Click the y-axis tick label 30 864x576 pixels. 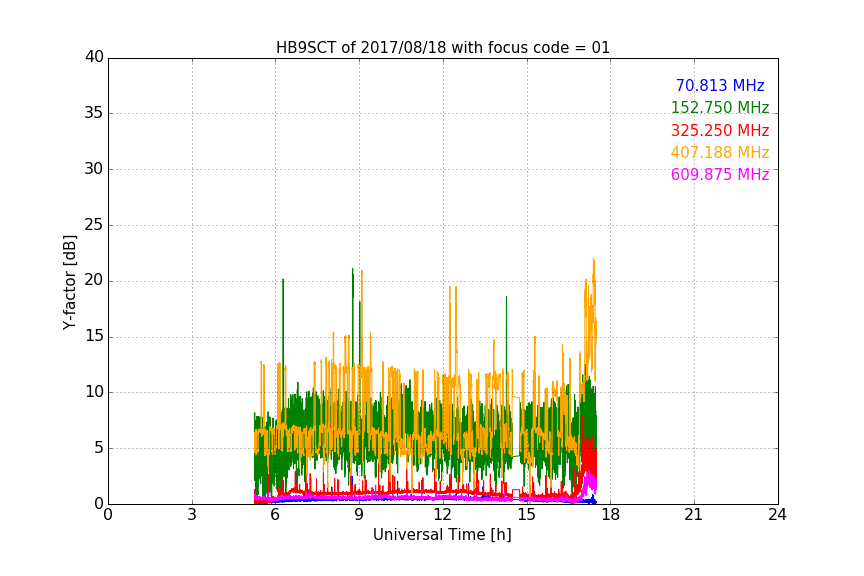pos(94,169)
